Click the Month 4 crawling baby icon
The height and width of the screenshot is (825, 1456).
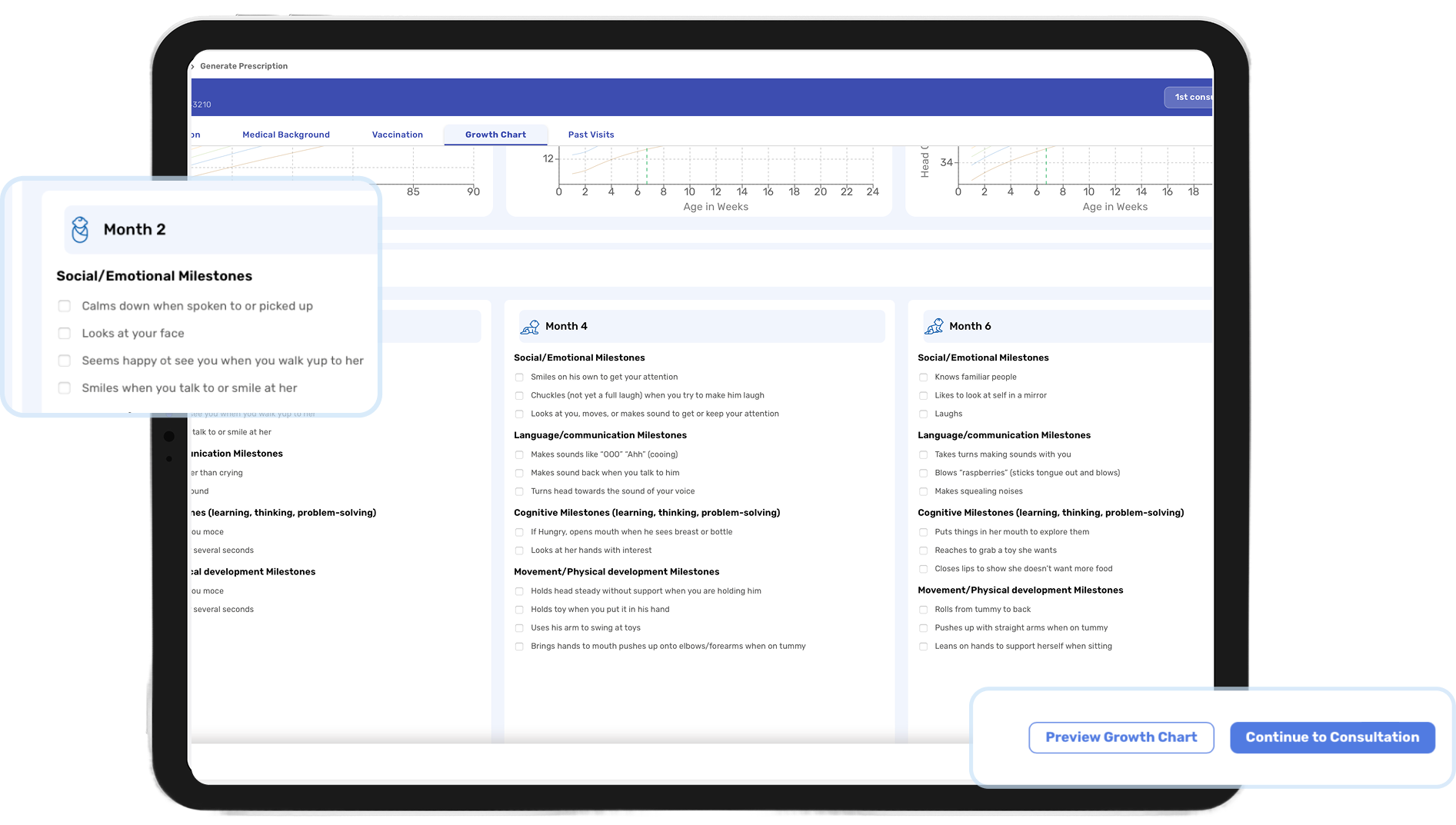click(x=530, y=327)
